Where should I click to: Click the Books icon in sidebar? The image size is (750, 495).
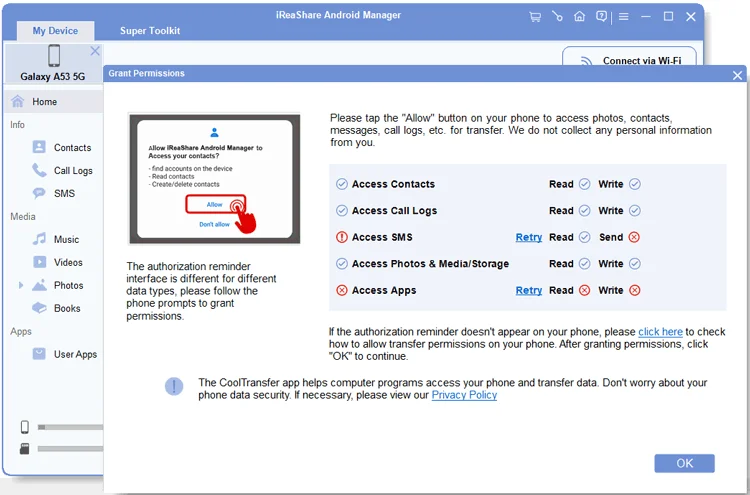tap(39, 308)
